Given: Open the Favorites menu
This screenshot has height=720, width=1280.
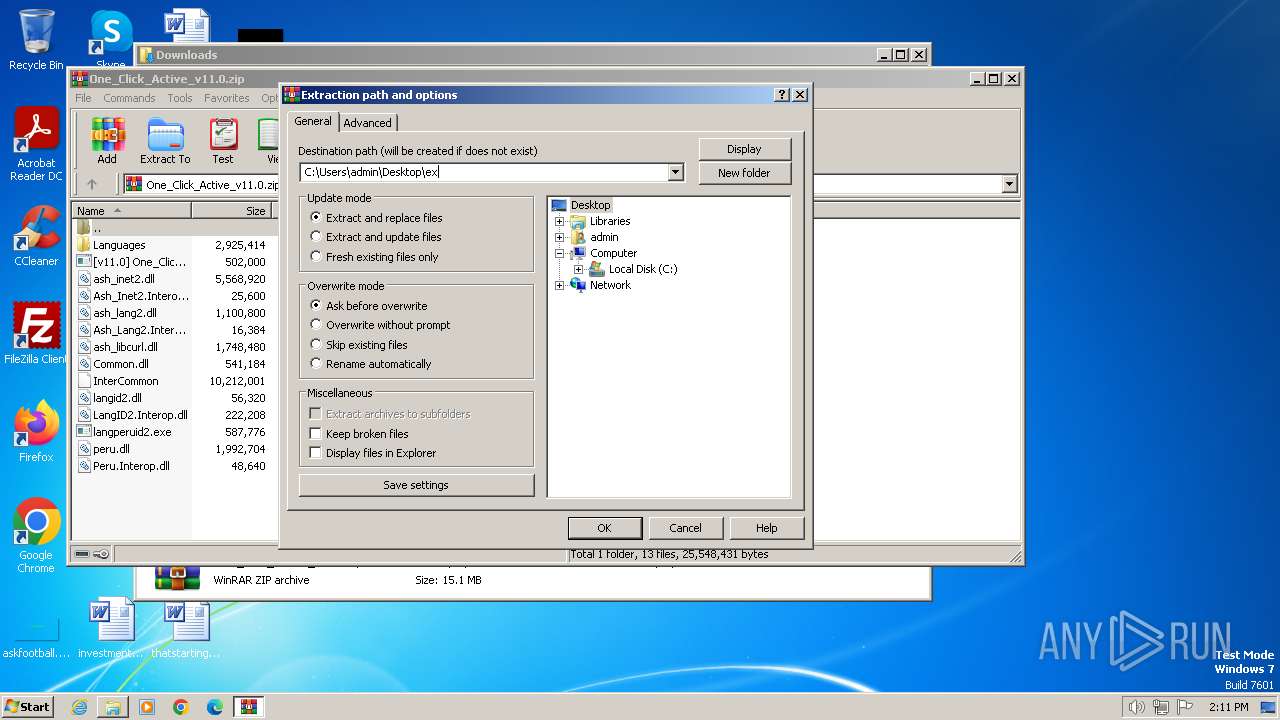Looking at the screenshot, I should click(227, 98).
